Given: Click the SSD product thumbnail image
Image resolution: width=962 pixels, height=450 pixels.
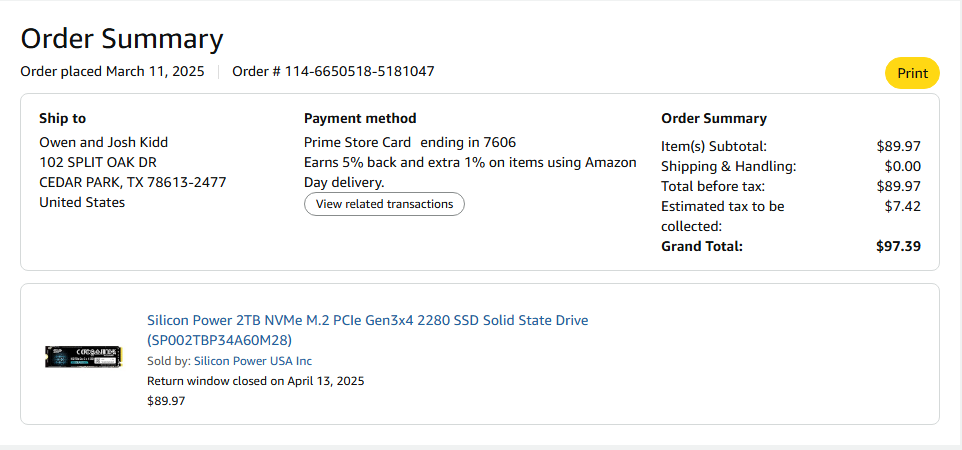Looking at the screenshot, I should (83, 356).
